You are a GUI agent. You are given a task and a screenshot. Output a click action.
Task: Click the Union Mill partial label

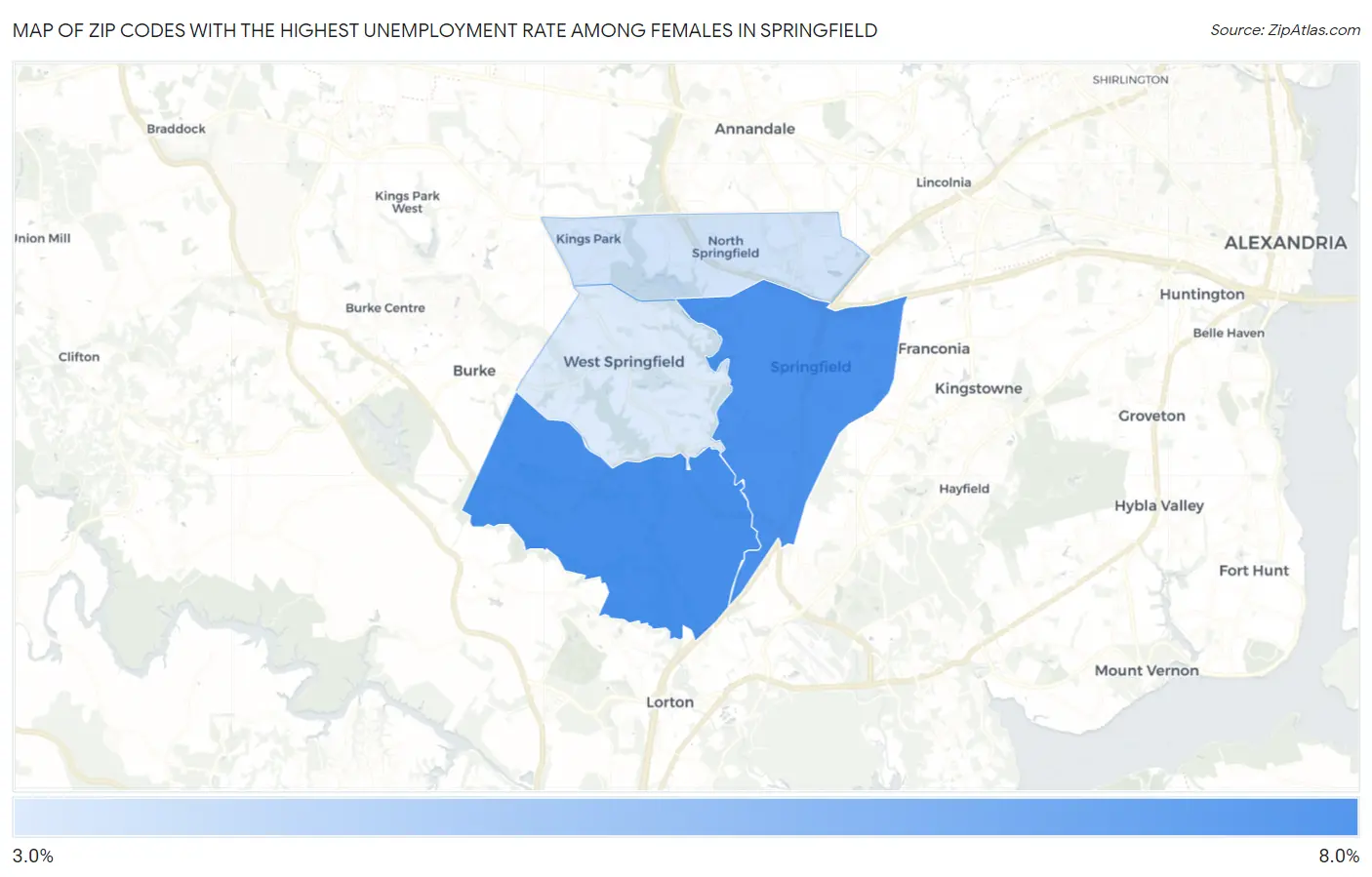[x=43, y=238]
